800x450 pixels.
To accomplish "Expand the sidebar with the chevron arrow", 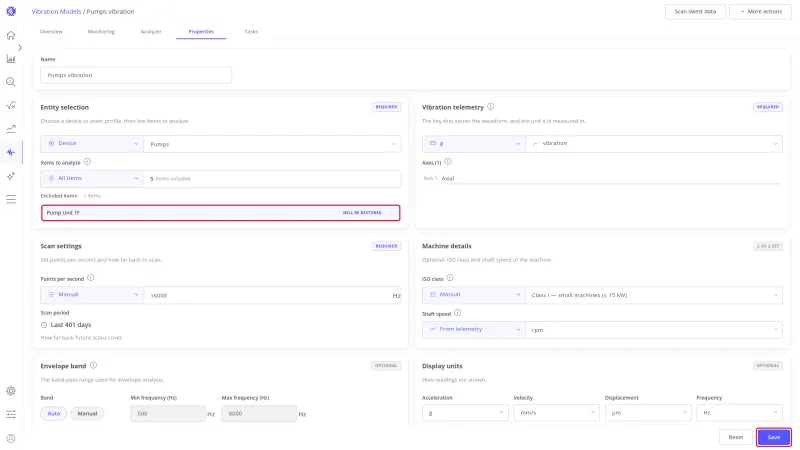I will tap(19, 47).
